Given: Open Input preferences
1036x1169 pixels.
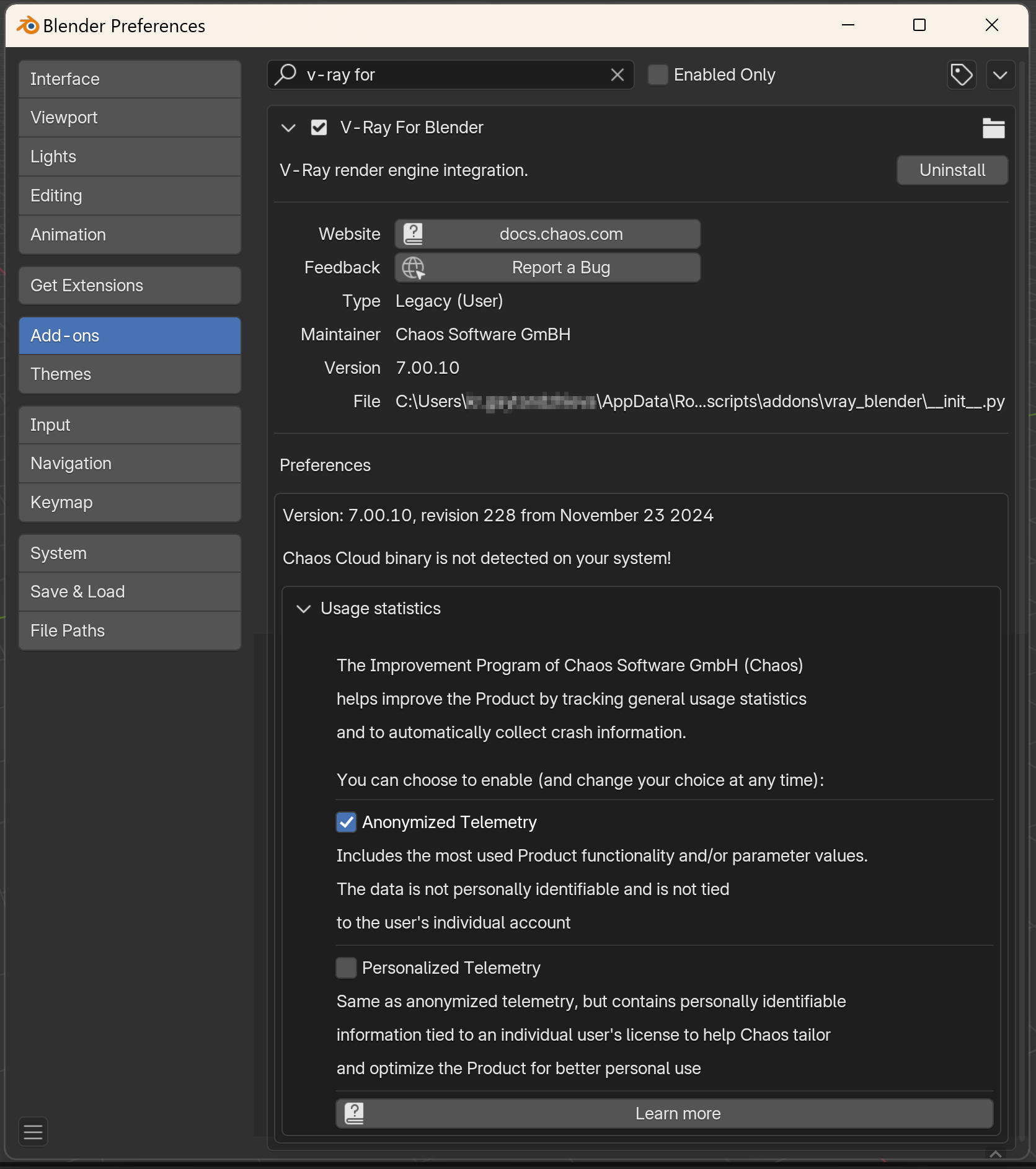Looking at the screenshot, I should click(x=130, y=425).
